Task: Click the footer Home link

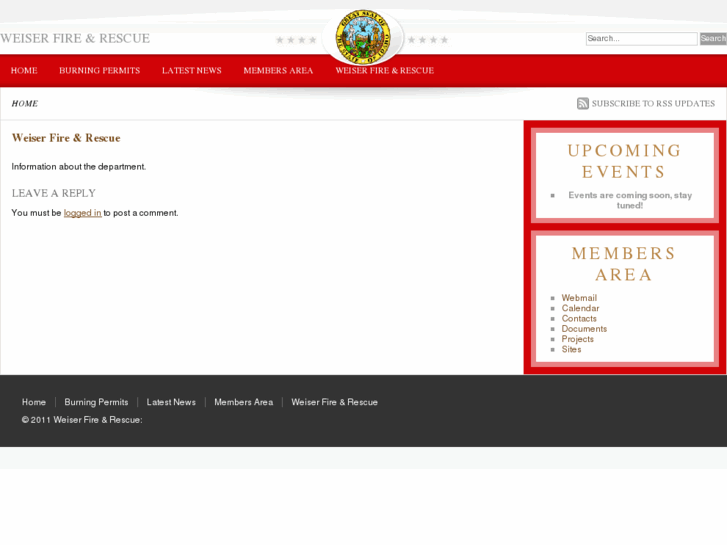Action: [x=34, y=402]
